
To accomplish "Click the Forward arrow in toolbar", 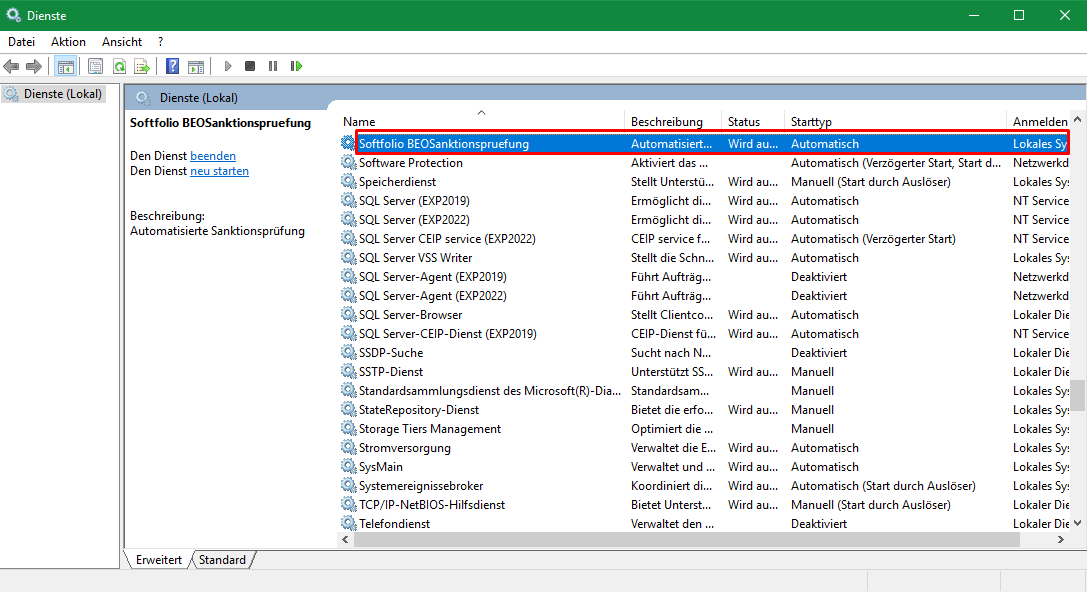I will coord(34,66).
